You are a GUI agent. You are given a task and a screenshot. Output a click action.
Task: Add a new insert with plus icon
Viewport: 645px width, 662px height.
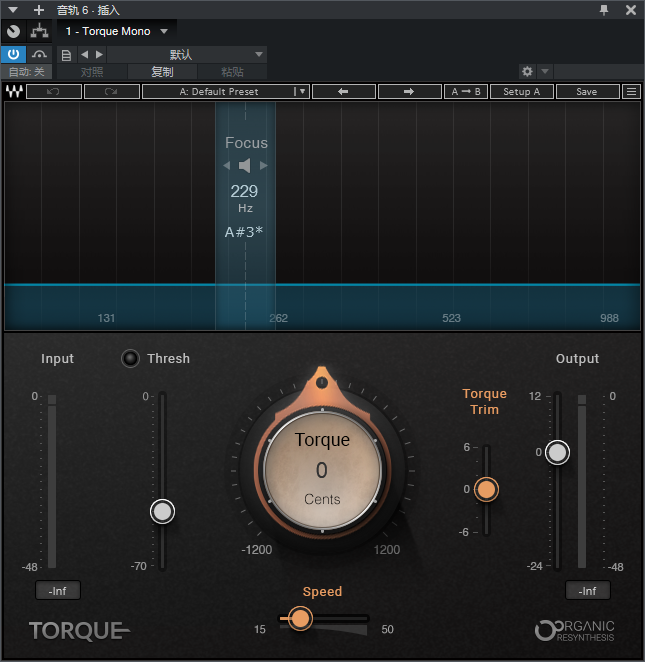tap(39, 10)
